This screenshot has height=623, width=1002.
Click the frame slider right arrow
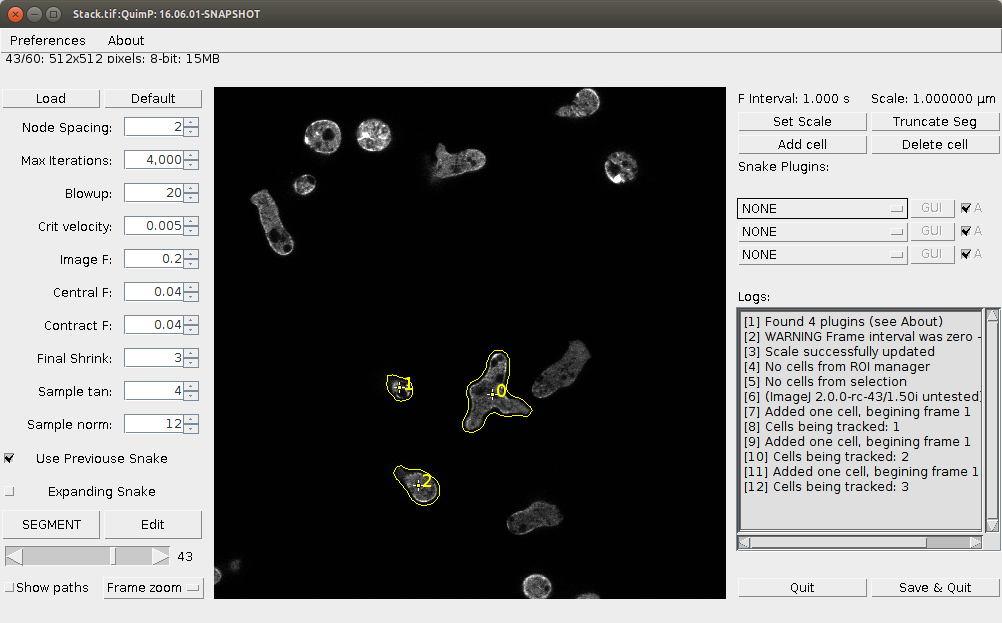160,556
